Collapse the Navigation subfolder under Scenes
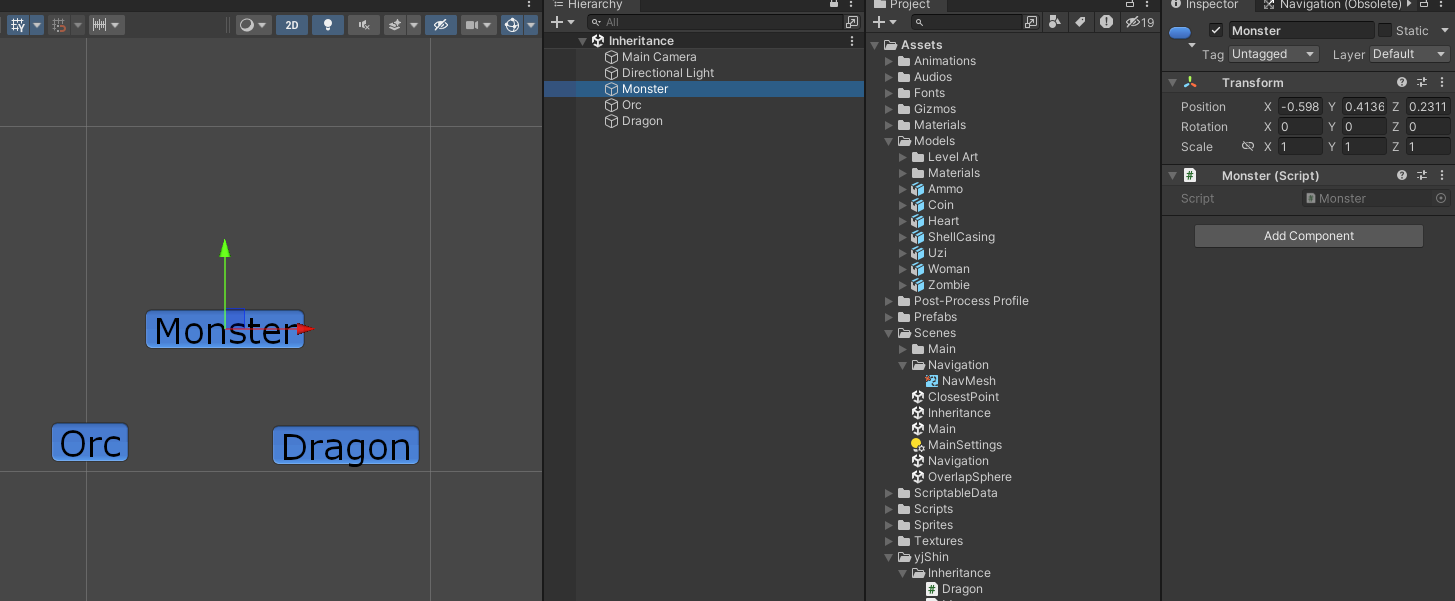 click(903, 365)
